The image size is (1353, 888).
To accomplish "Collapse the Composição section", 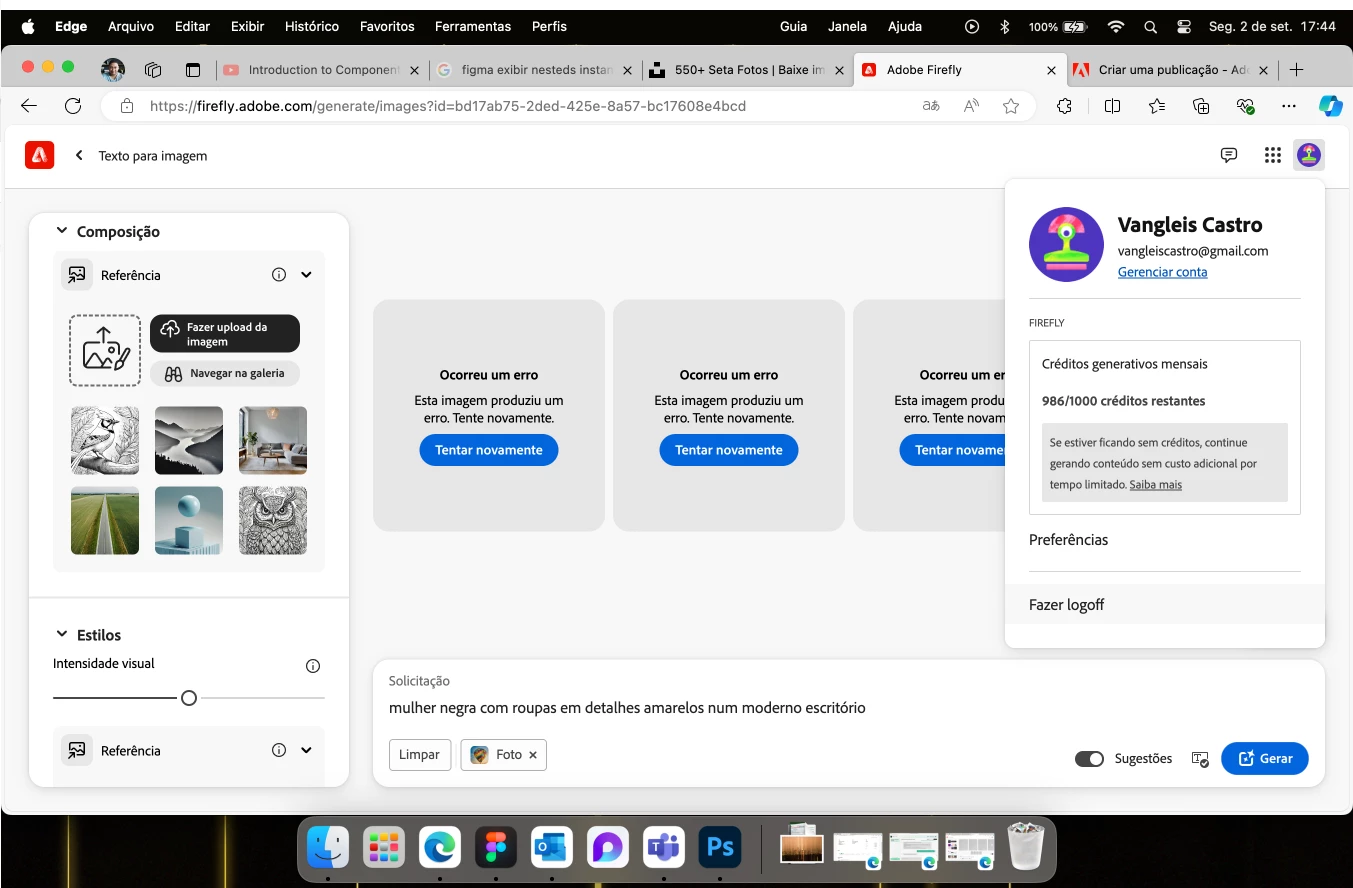I will (x=62, y=231).
